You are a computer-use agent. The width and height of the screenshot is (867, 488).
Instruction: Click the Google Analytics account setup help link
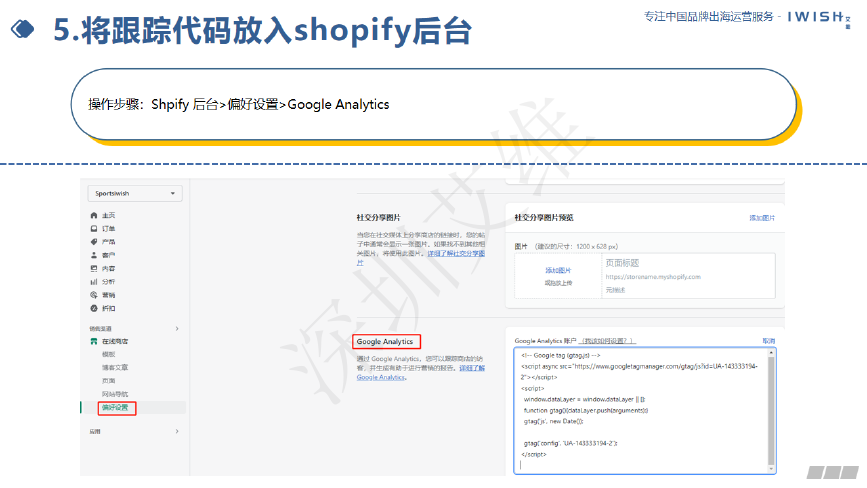(607, 341)
